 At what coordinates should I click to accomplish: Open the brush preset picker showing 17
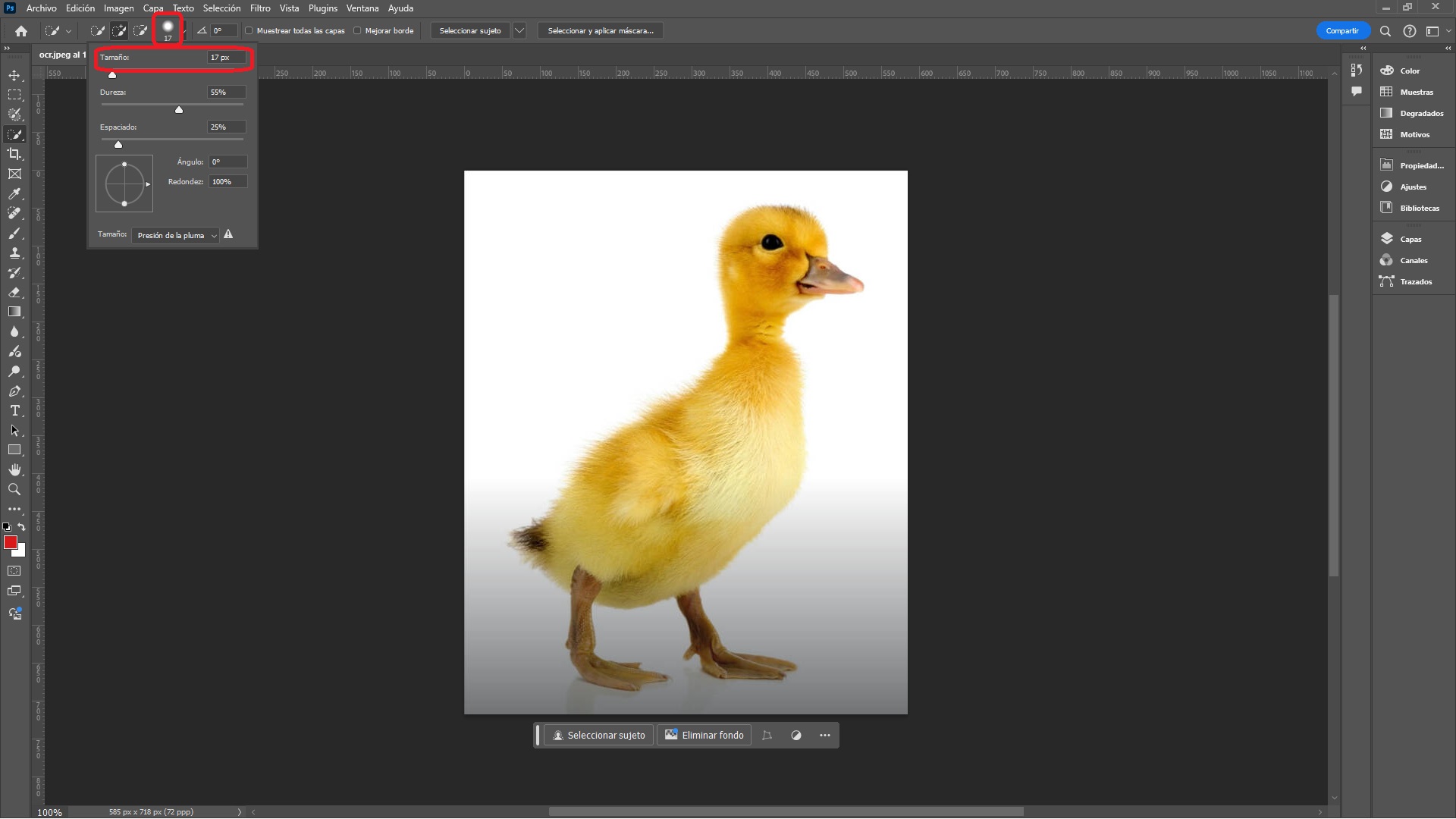point(168,30)
